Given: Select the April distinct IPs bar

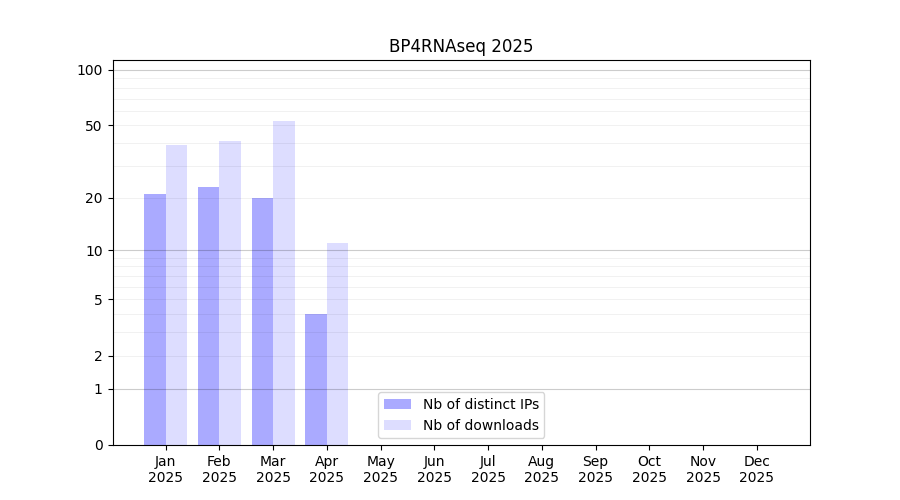Looking at the screenshot, I should click(316, 380).
